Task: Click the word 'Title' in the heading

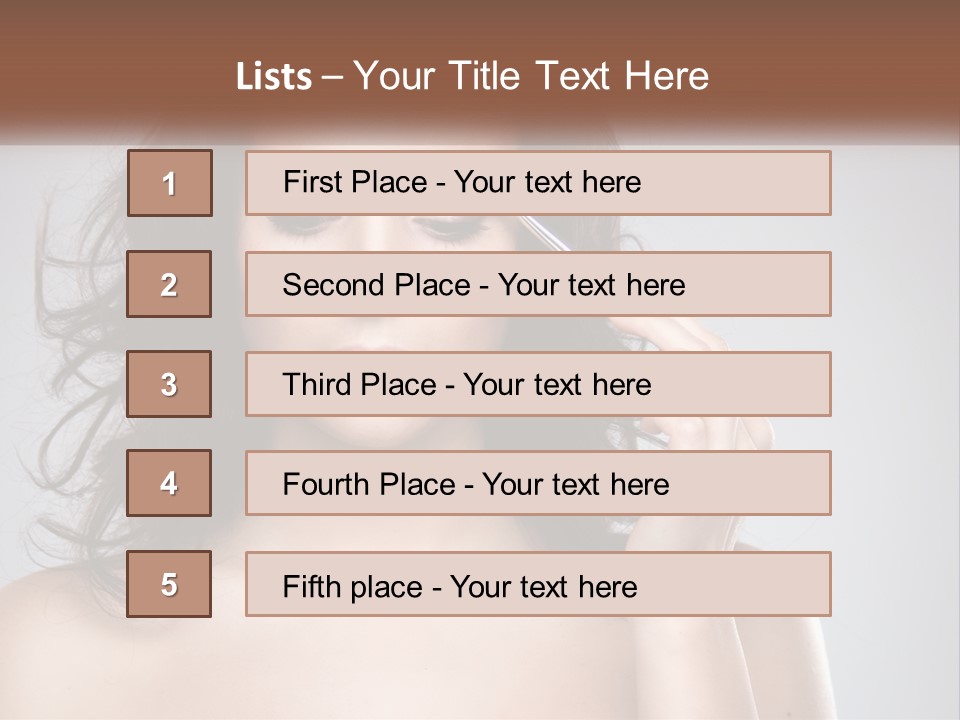Action: click(484, 76)
